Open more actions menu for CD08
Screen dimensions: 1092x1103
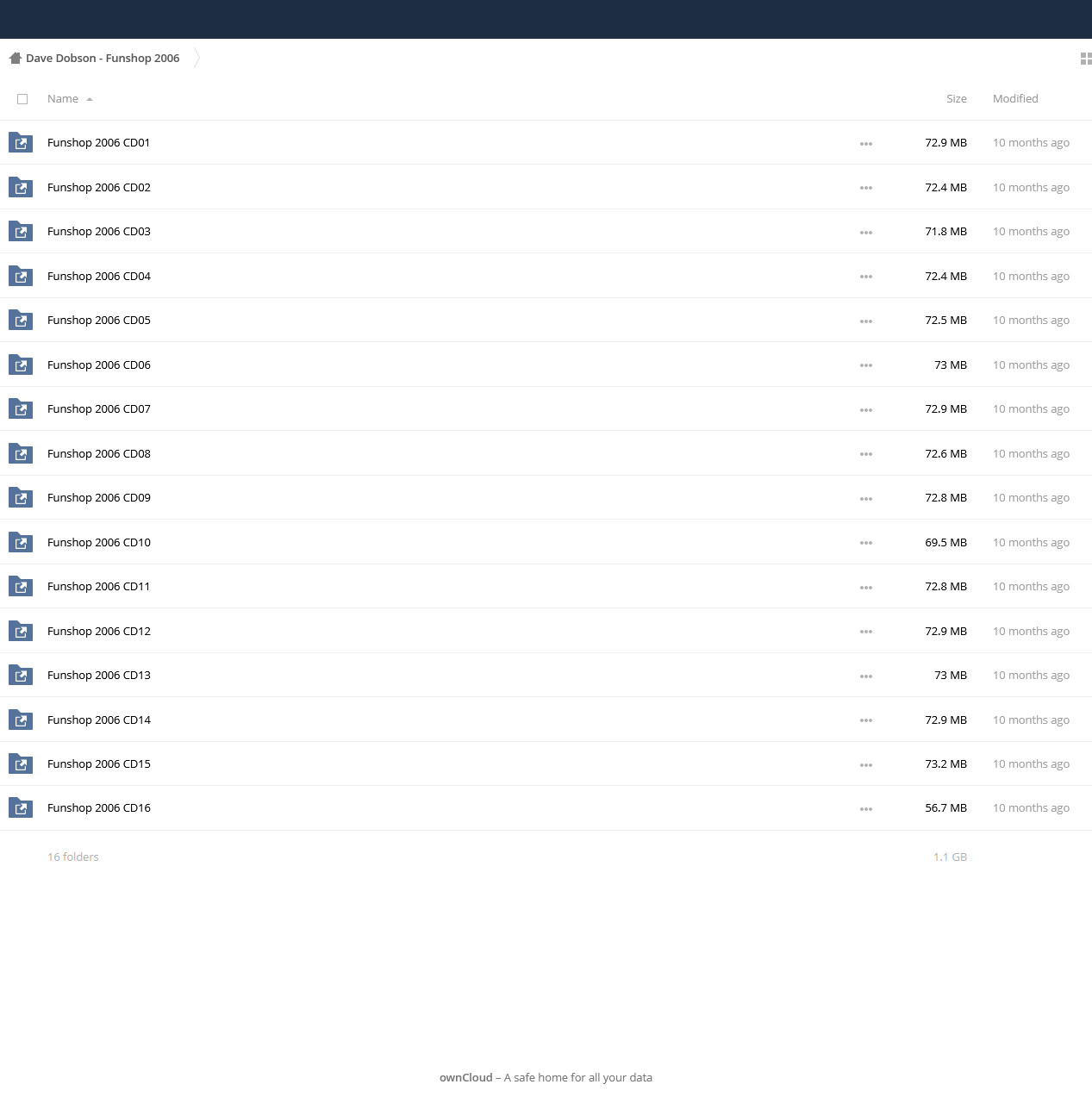(866, 454)
